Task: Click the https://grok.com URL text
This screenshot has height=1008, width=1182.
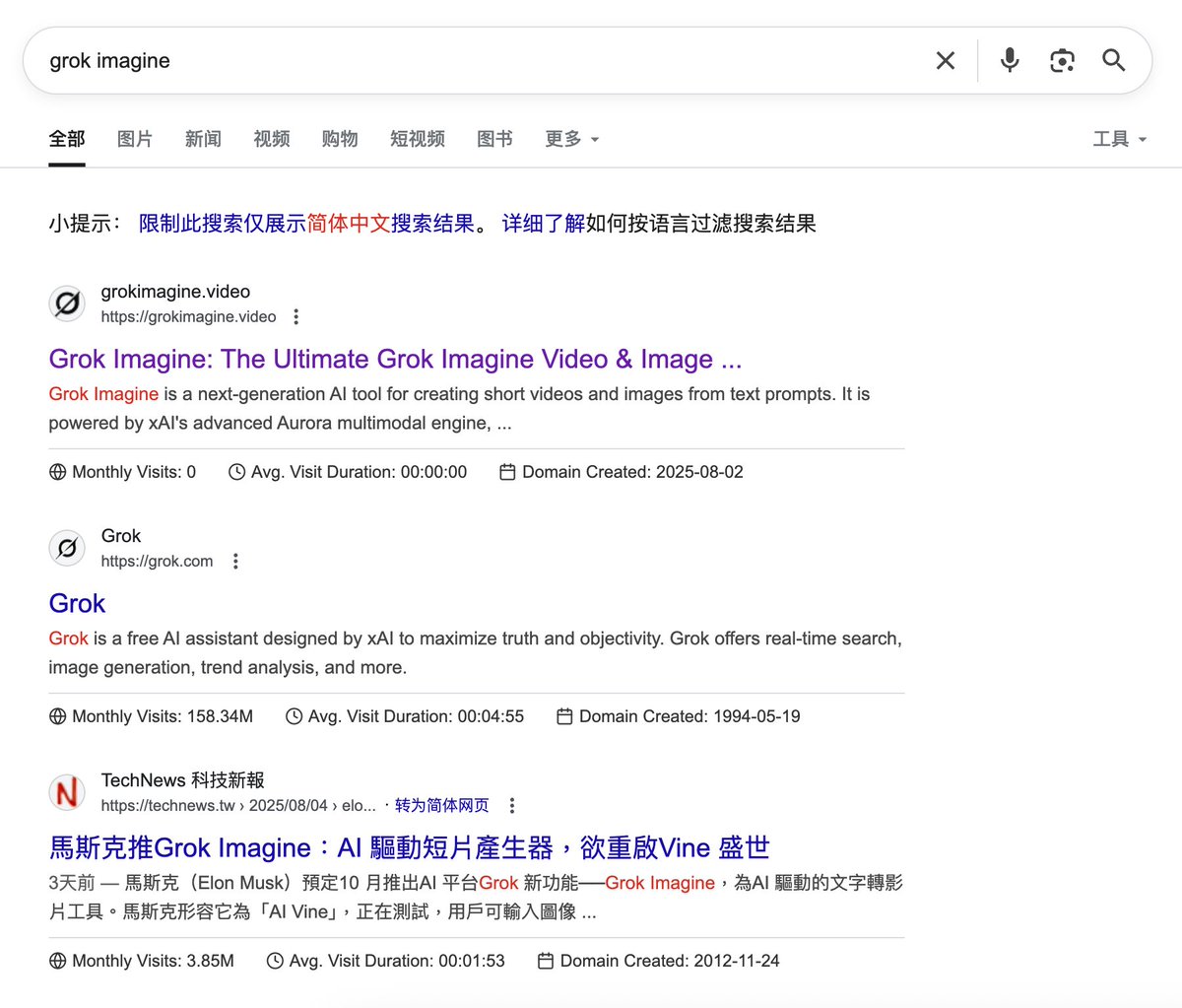Action: click(x=157, y=561)
